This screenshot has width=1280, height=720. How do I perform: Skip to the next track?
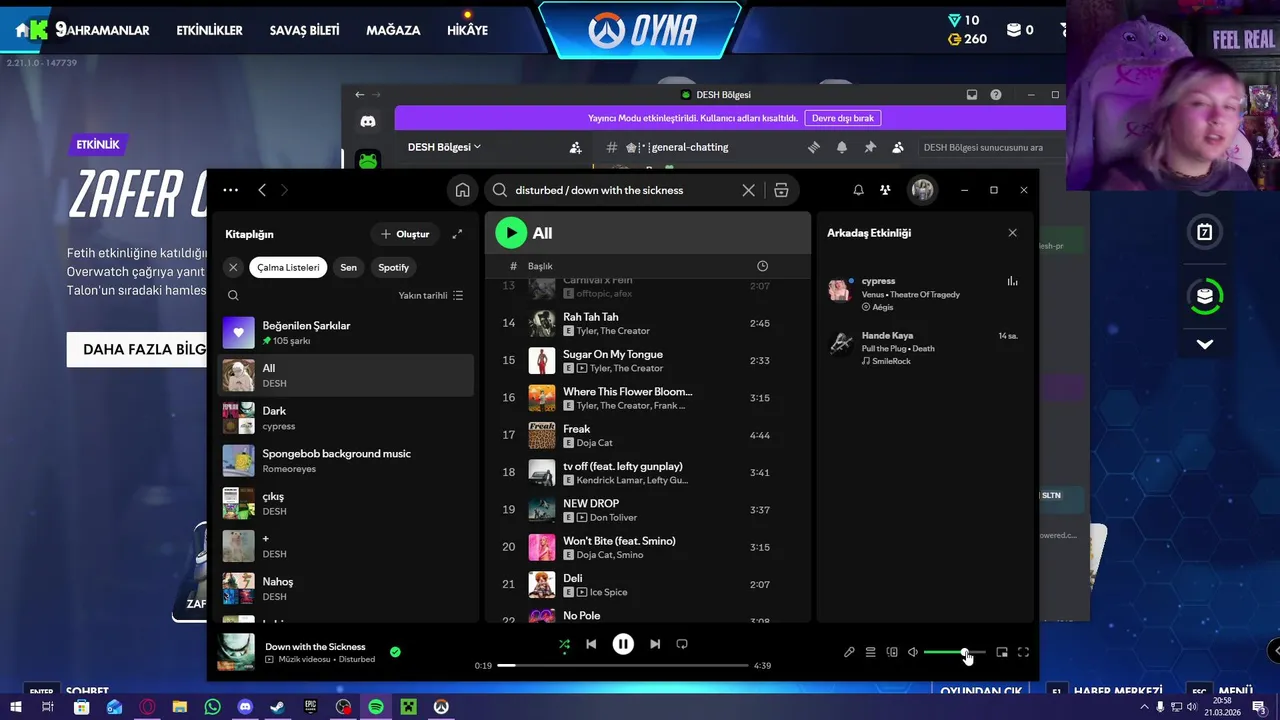(x=655, y=644)
